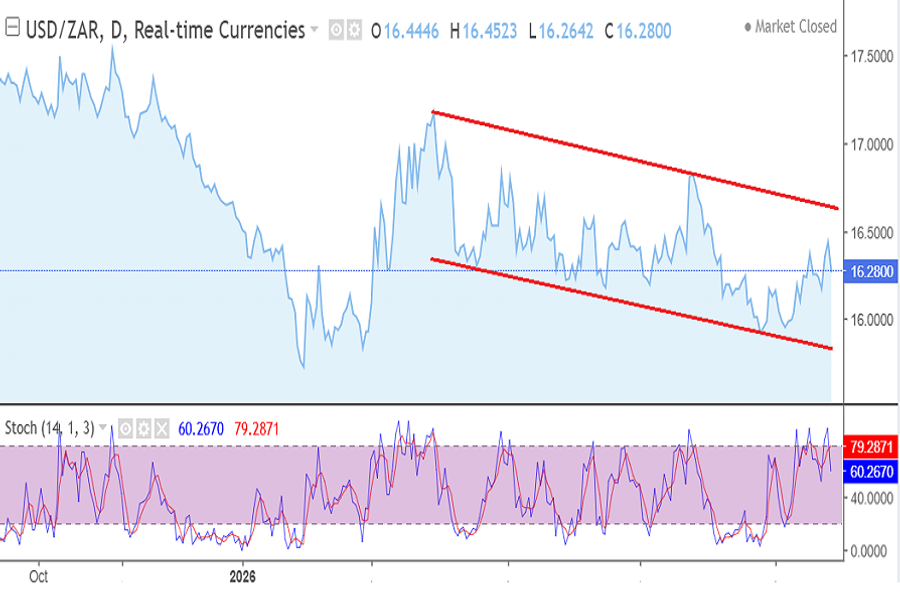Click the open value 16.4446
The height and width of the screenshot is (604, 900).
coord(411,31)
